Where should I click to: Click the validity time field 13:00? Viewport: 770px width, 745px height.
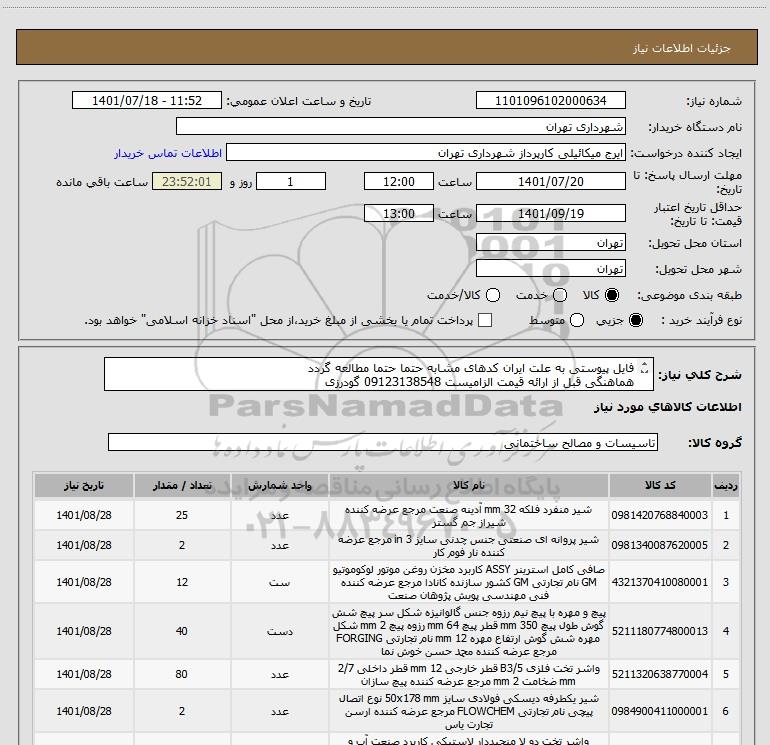point(399,214)
